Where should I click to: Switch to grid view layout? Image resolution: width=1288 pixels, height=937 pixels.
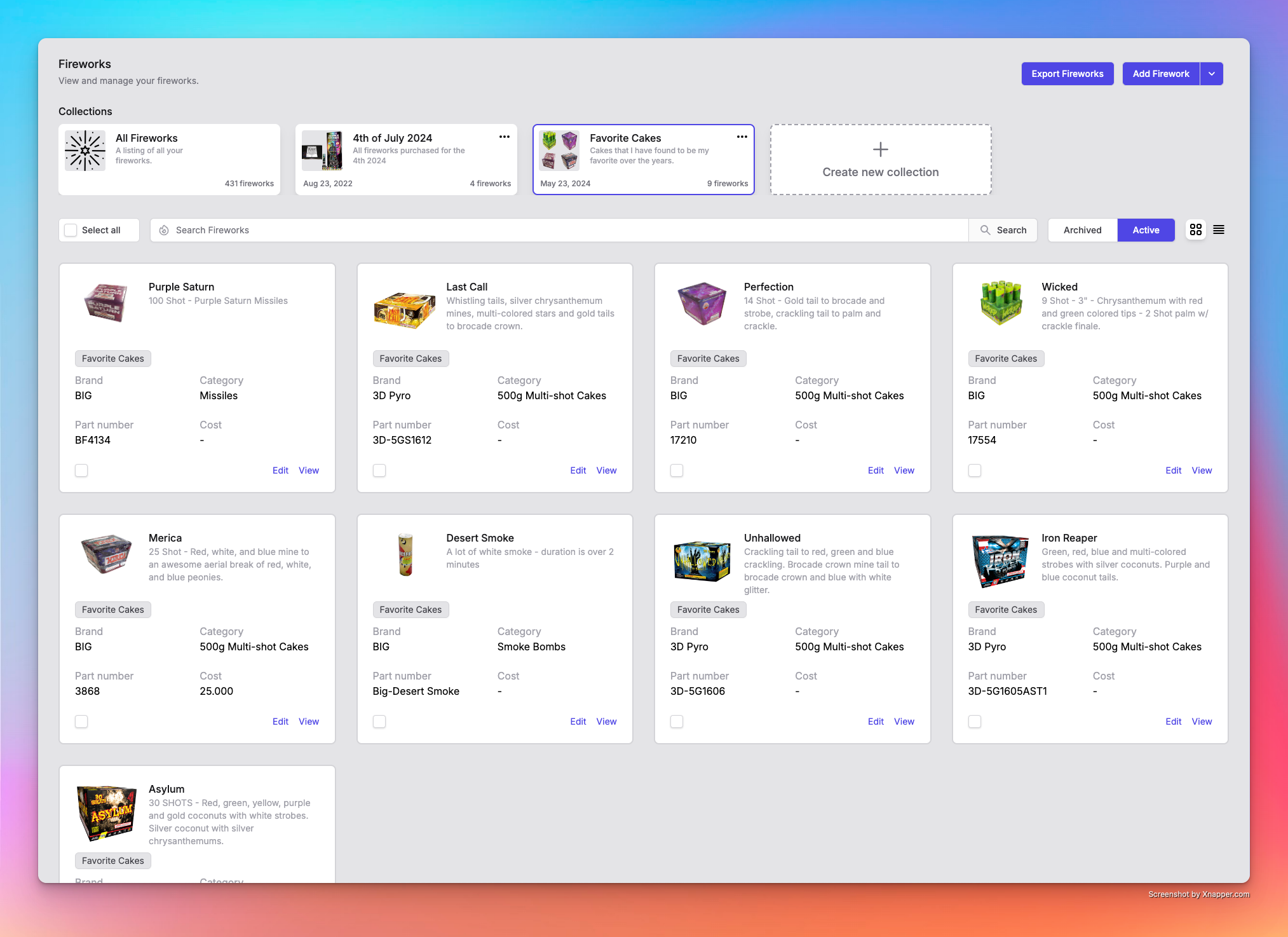(x=1196, y=229)
